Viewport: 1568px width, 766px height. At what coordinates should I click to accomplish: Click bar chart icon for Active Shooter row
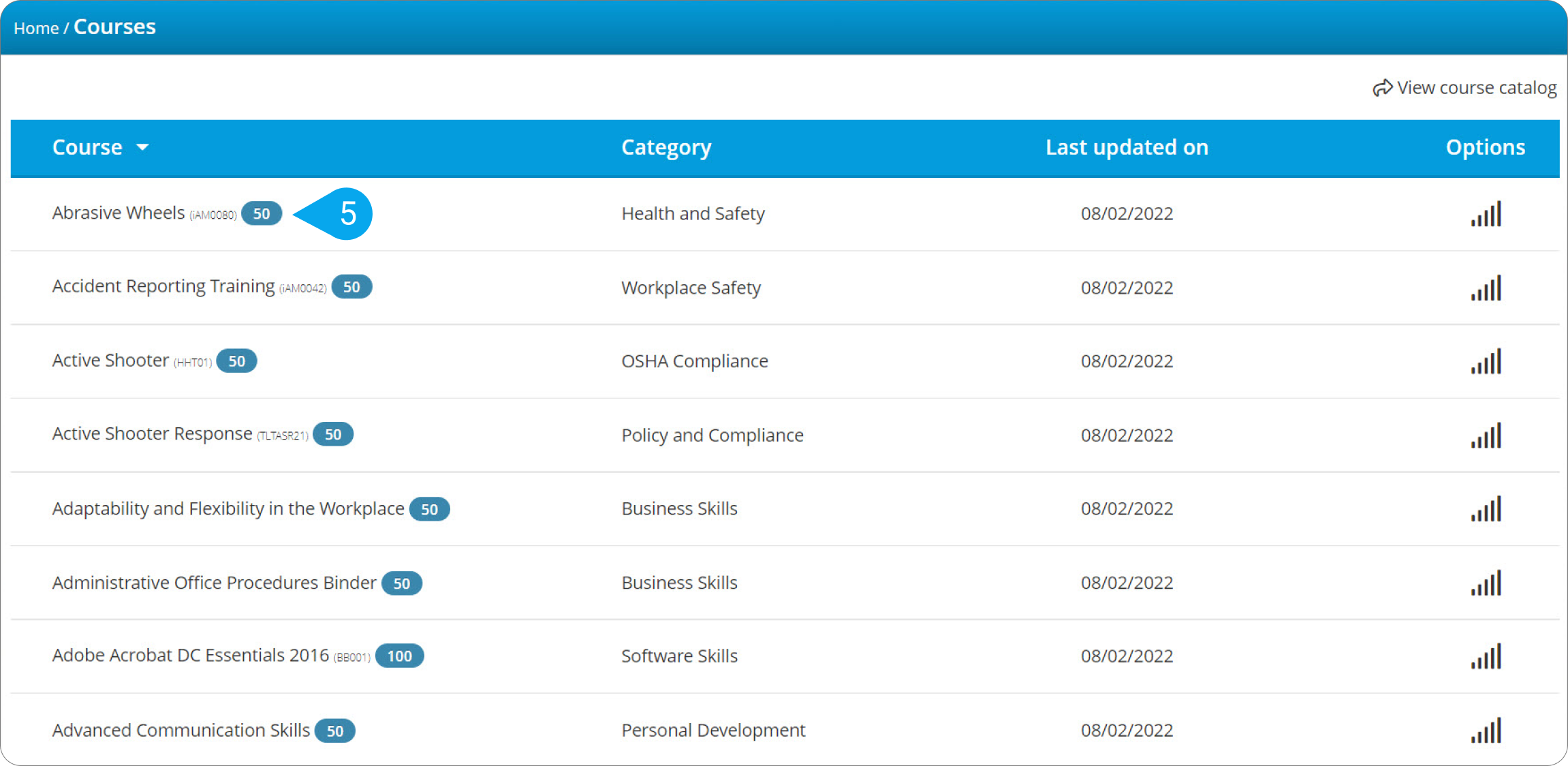[x=1486, y=362]
